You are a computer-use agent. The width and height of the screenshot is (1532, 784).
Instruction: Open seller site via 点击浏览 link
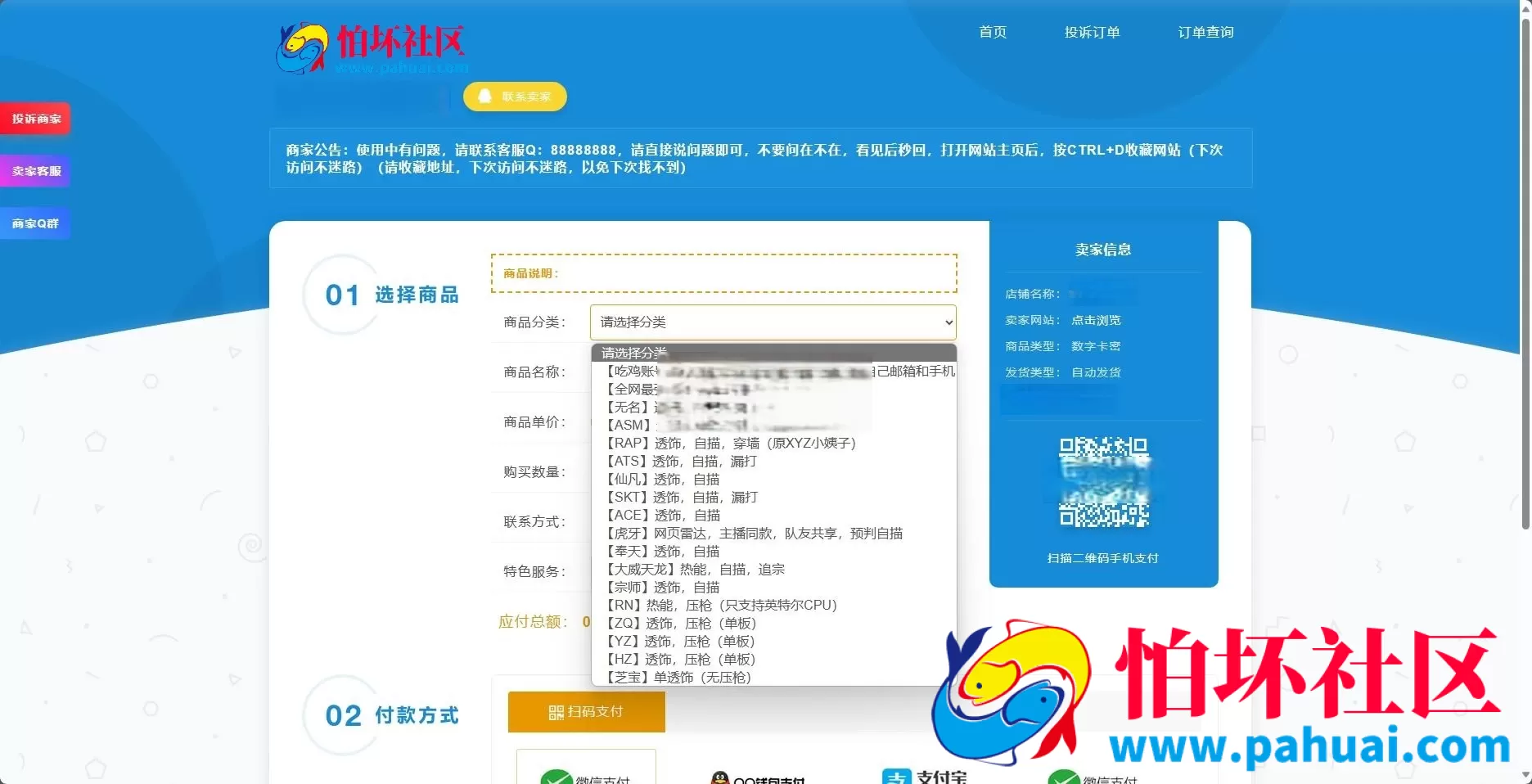tap(1095, 320)
